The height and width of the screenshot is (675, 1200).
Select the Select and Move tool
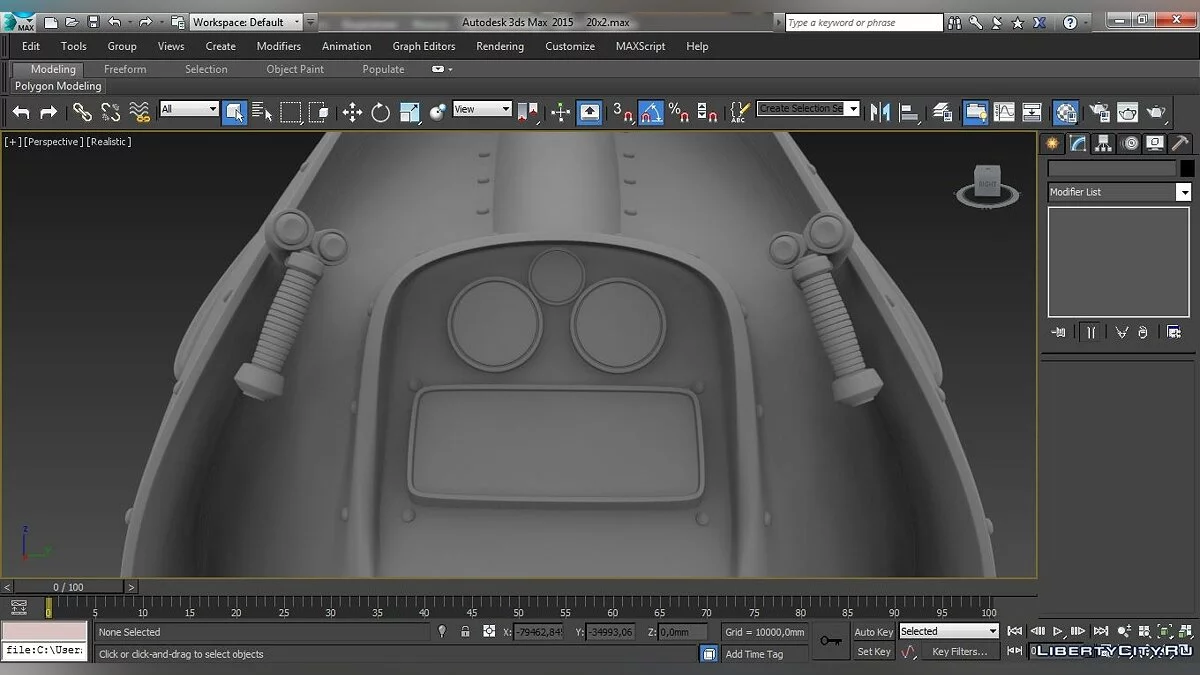click(352, 112)
